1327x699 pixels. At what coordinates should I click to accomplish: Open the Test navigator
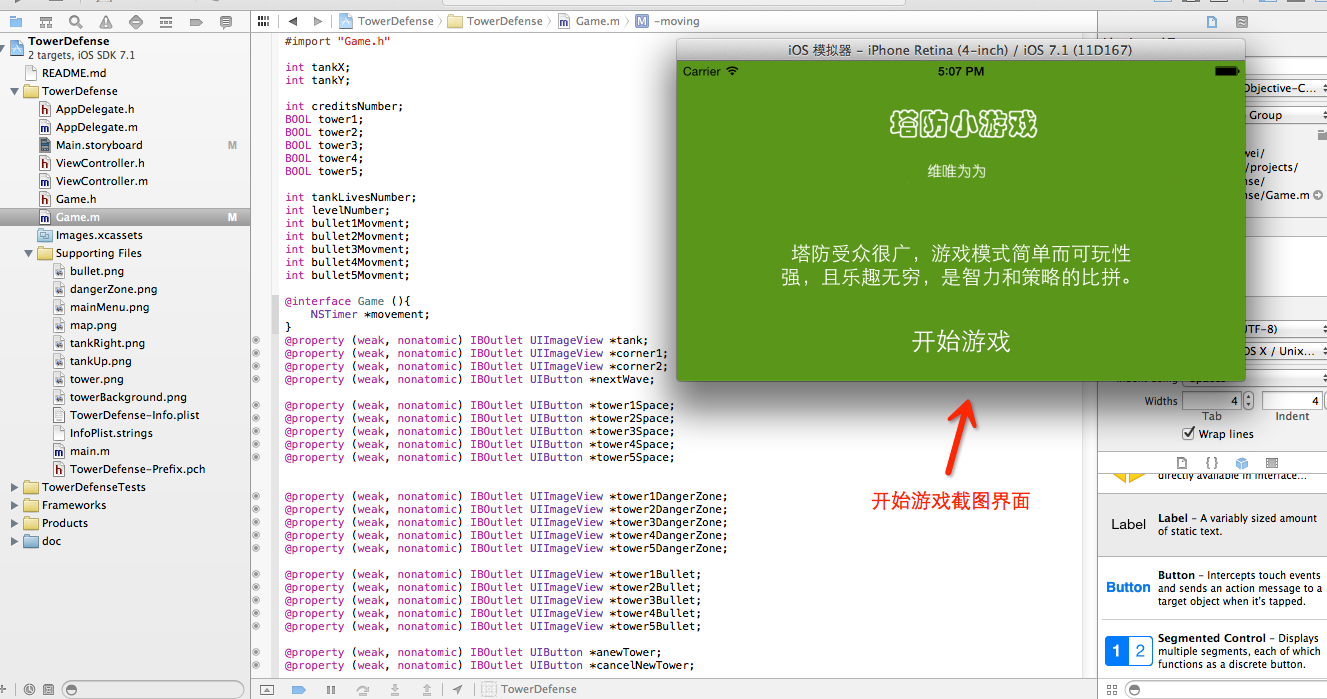[x=136, y=21]
